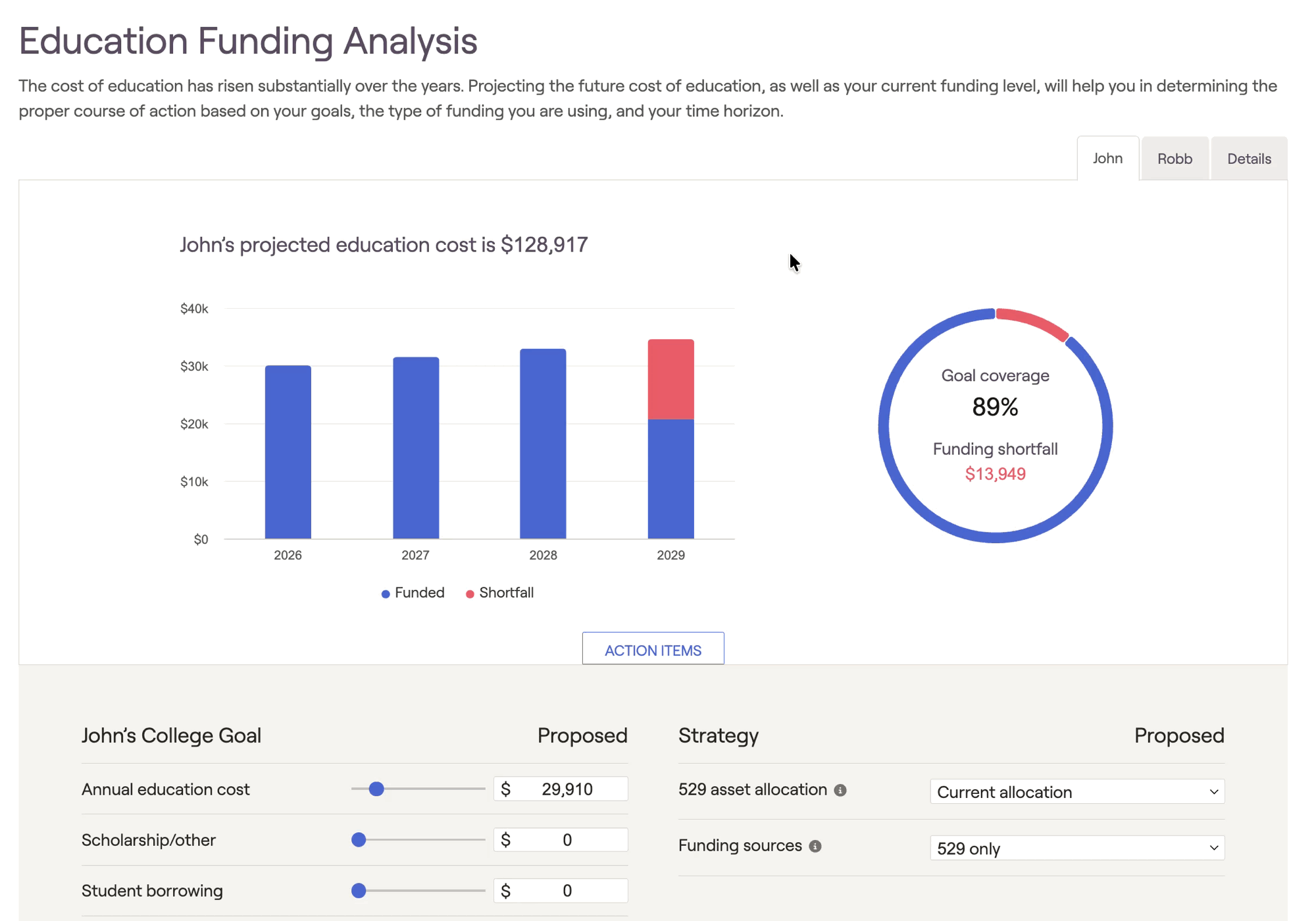
Task: Click the 2028 funded bar in chart
Action: click(x=543, y=443)
